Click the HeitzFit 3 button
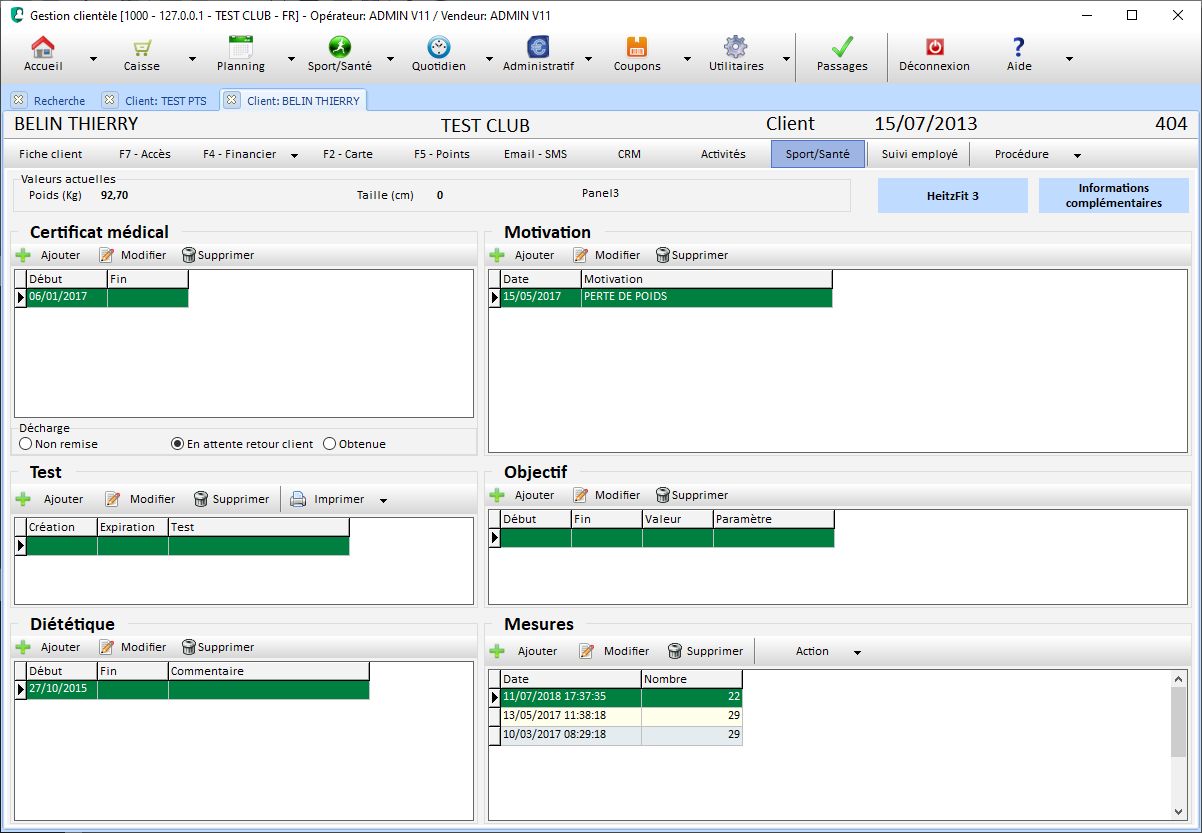1202x833 pixels. pos(952,196)
